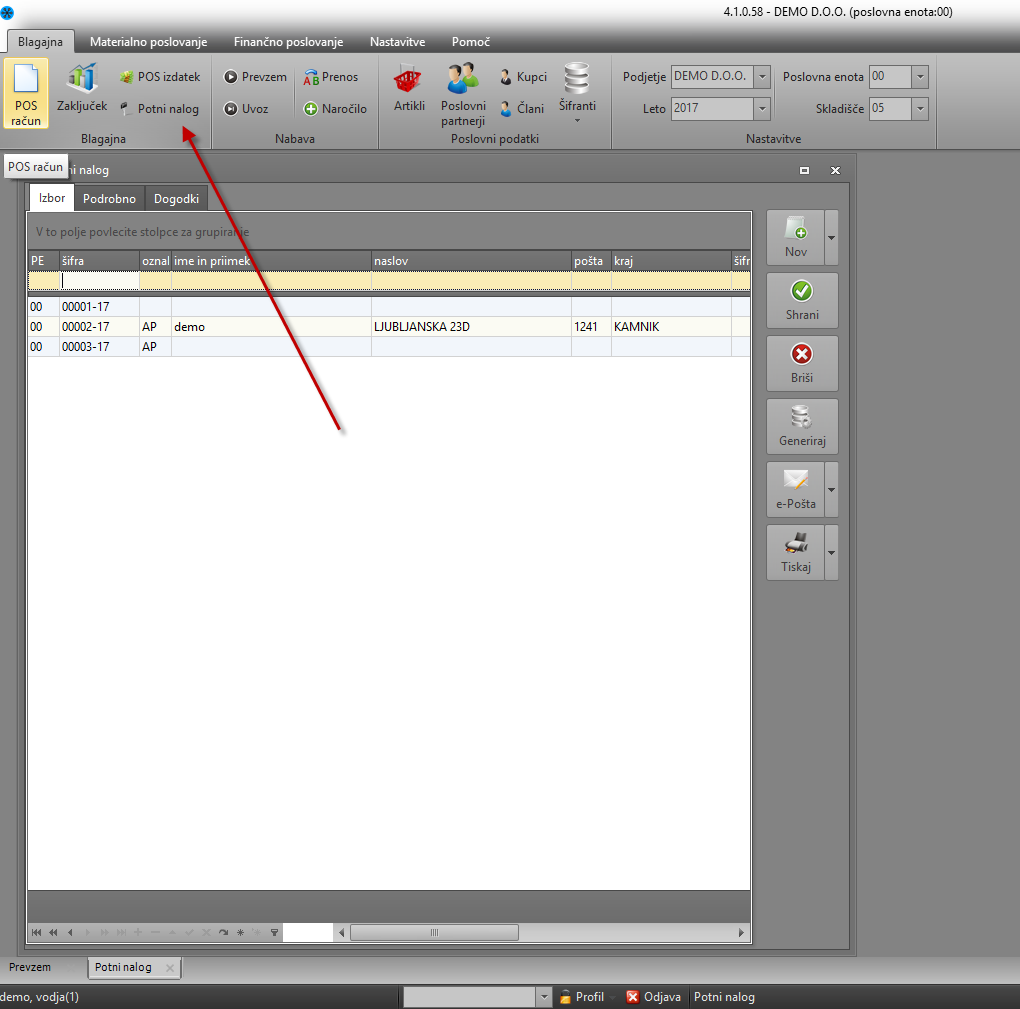
Task: Expand the e-Pošta dropdown arrow
Action: (x=831, y=490)
